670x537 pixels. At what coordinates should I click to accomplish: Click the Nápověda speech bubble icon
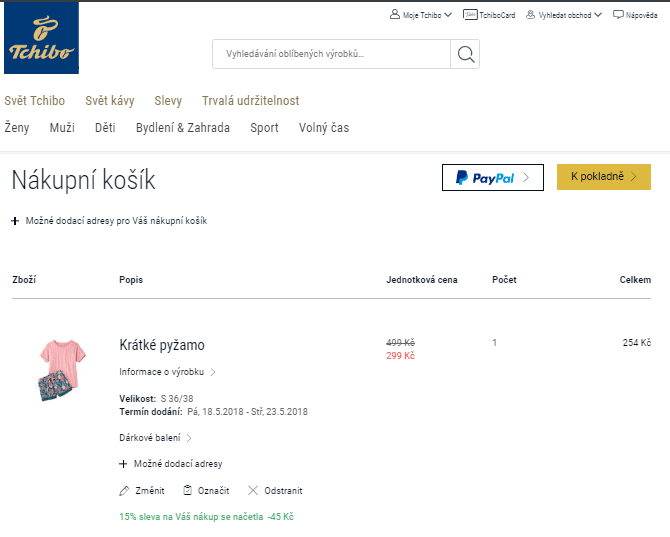coord(618,15)
